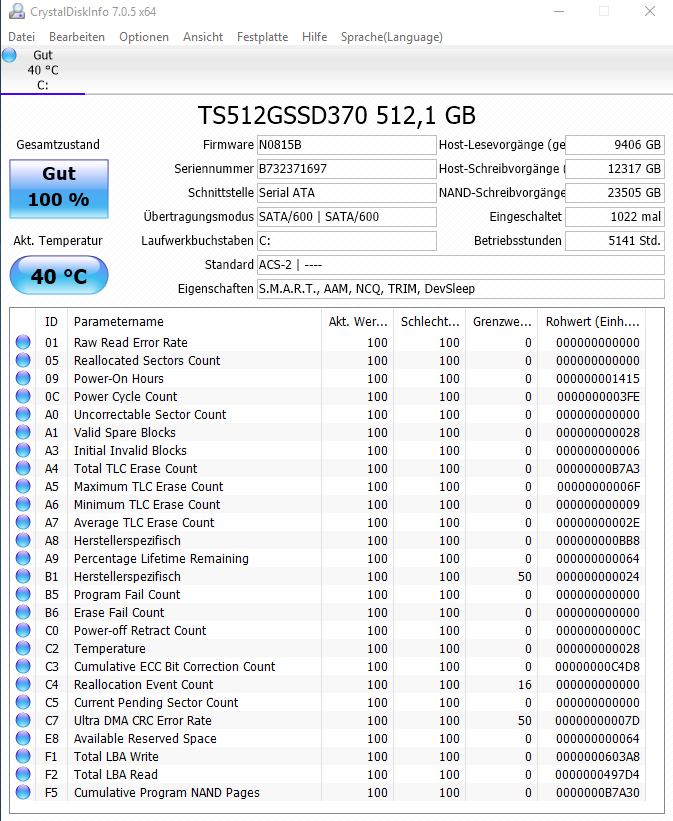Image resolution: width=673 pixels, height=821 pixels.
Task: Open the Sprache(Language) menu
Action: pyautogui.click(x=392, y=37)
